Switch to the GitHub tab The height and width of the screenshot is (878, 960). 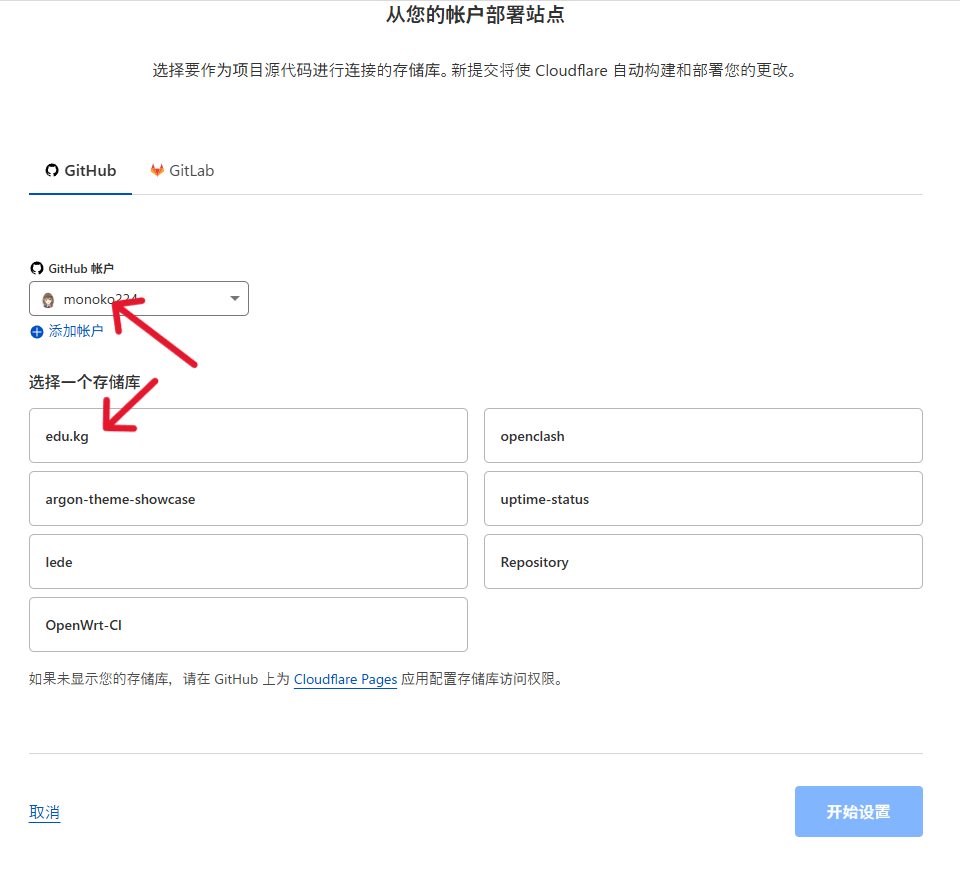pyautogui.click(x=80, y=171)
